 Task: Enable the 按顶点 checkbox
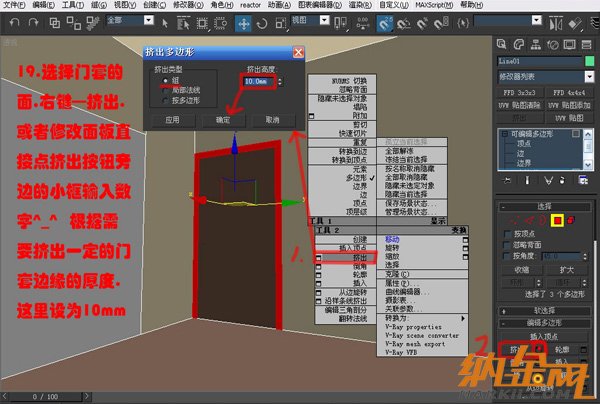(x=507, y=234)
